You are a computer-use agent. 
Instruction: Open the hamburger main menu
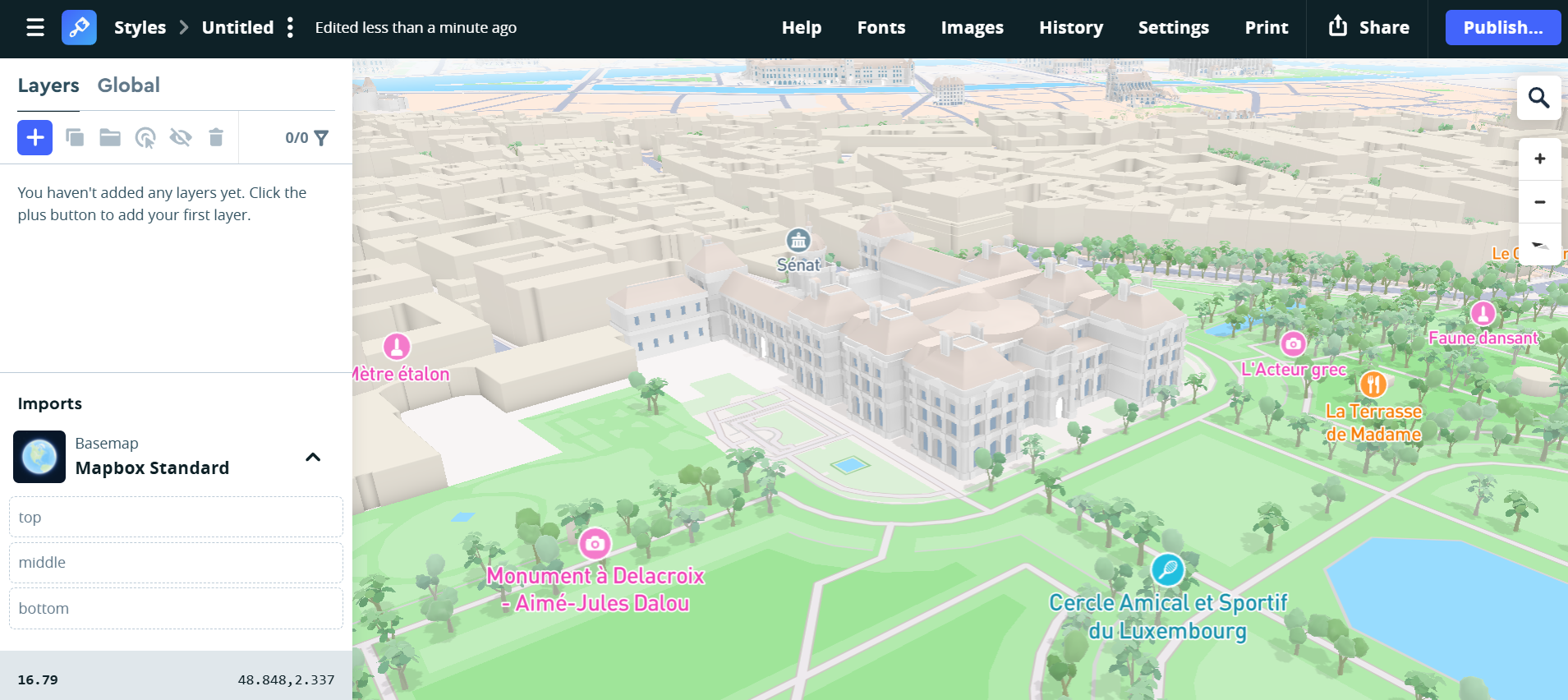point(35,28)
